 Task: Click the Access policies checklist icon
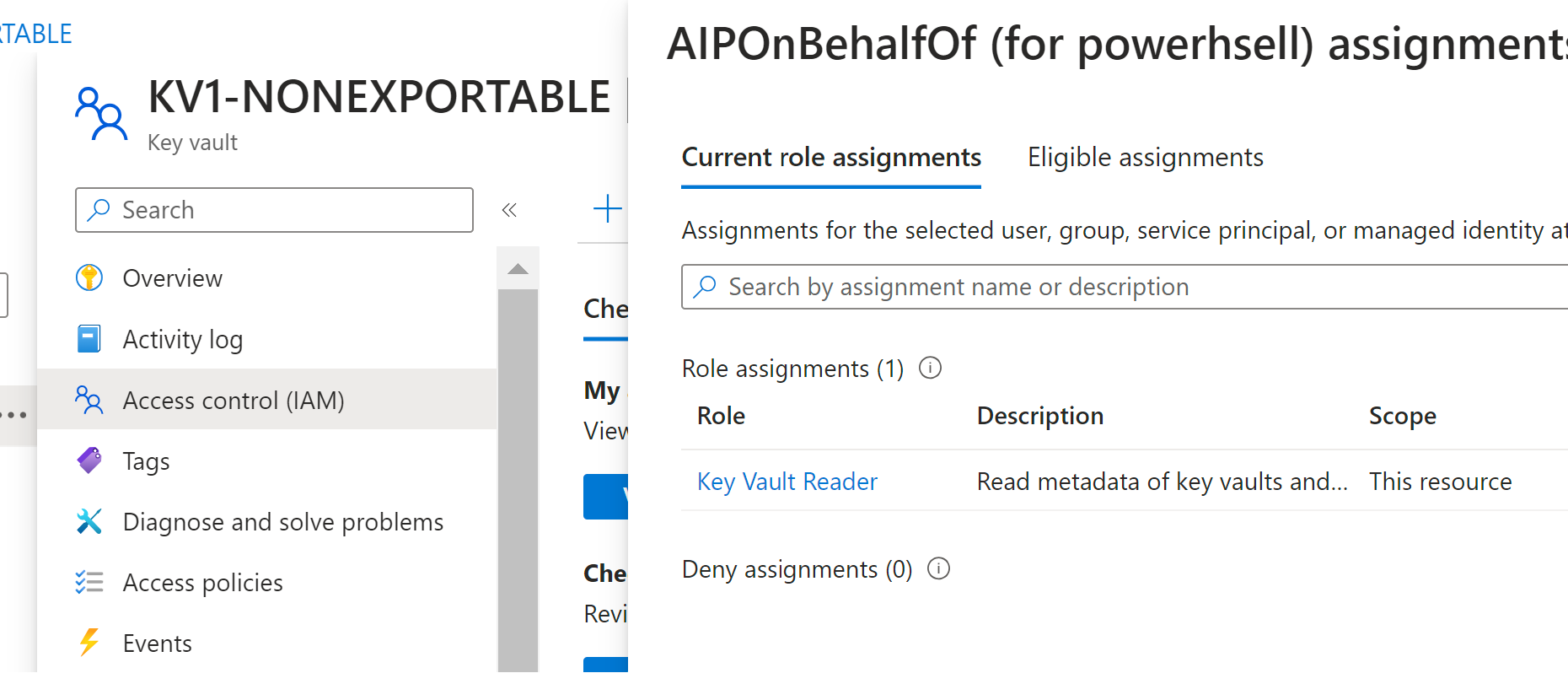pos(89,582)
